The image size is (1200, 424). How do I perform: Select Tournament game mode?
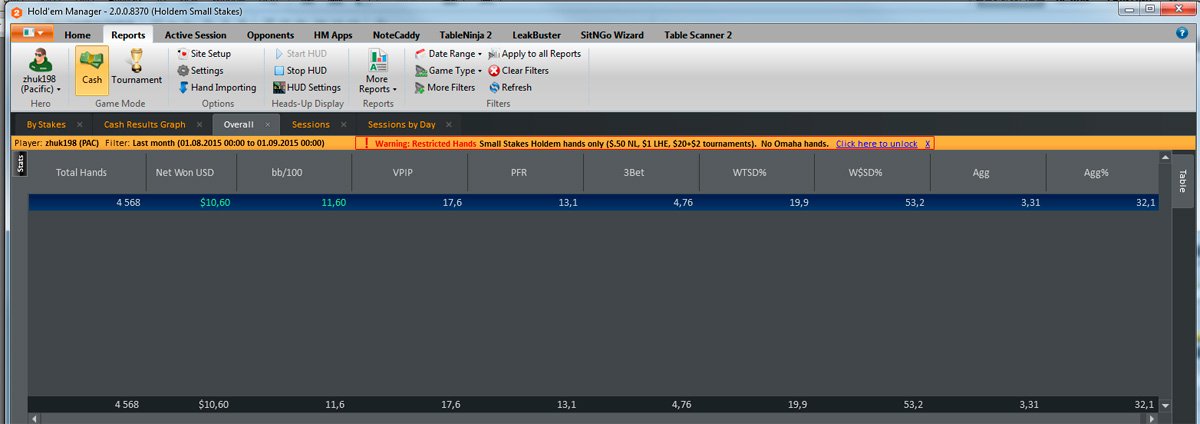point(136,68)
